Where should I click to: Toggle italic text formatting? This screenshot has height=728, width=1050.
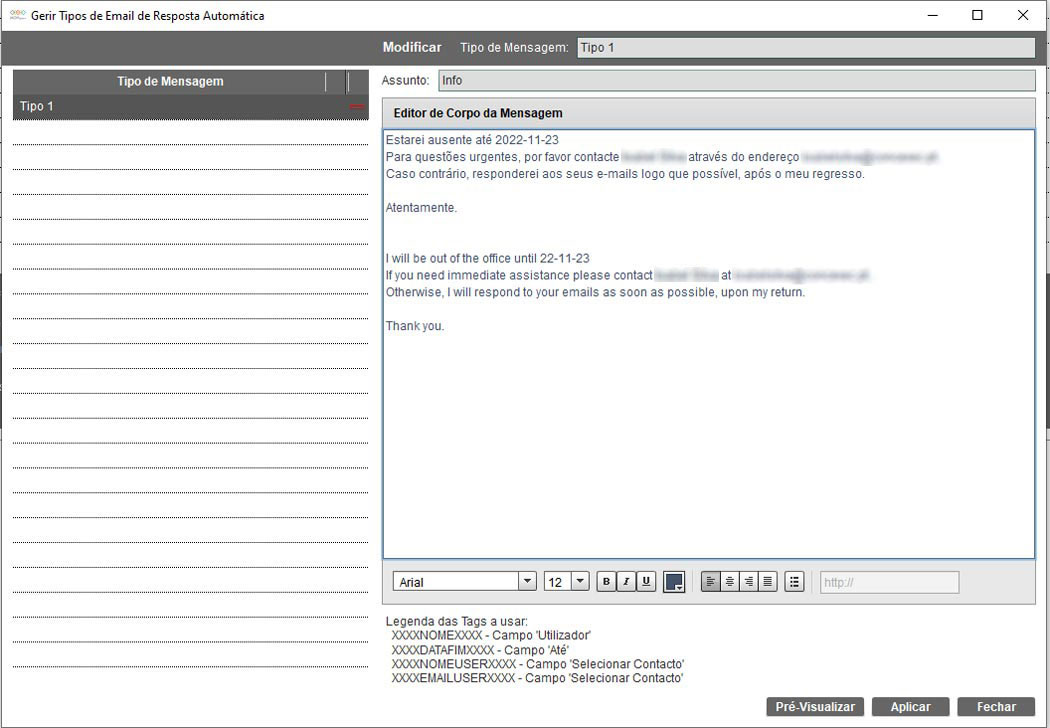626,582
